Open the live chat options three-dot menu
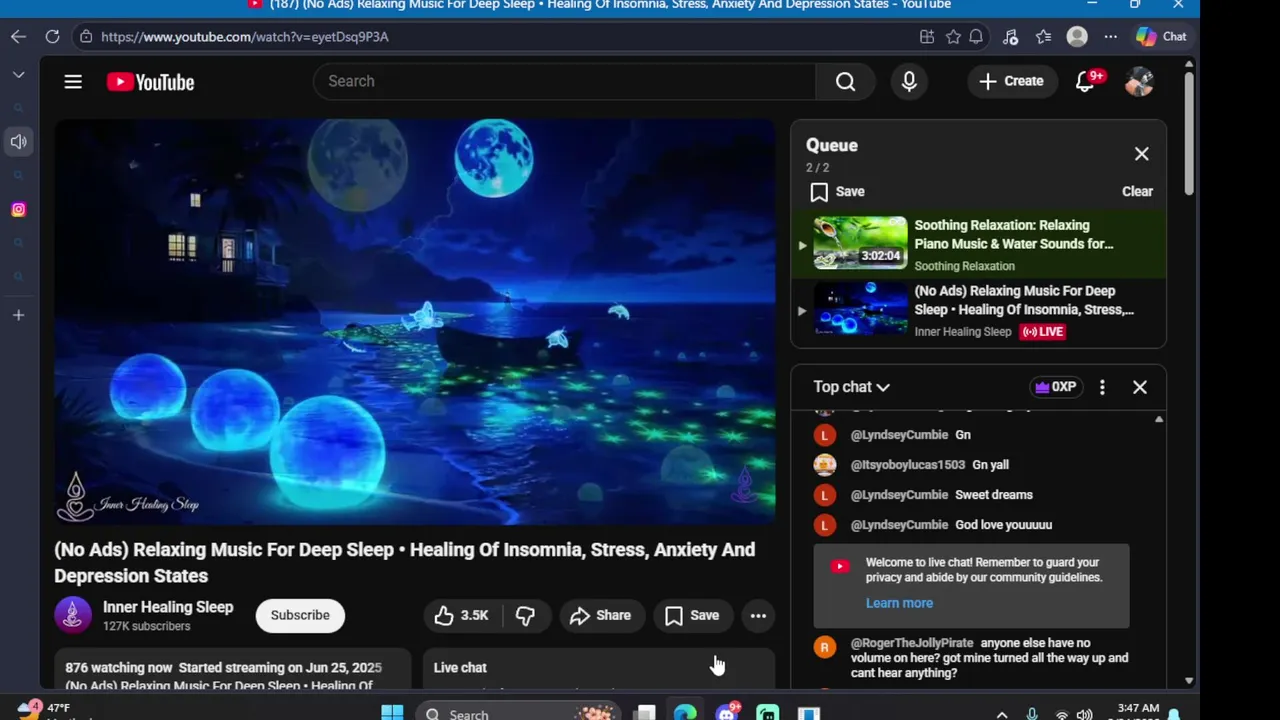Image resolution: width=1280 pixels, height=720 pixels. pyautogui.click(x=1102, y=387)
